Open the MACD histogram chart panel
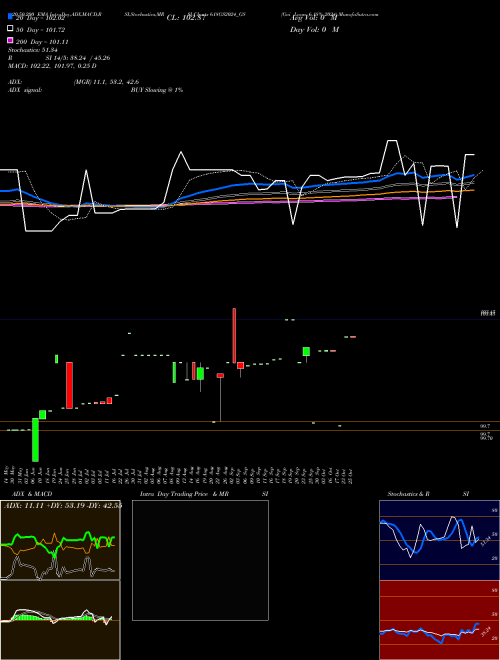 click(60, 620)
